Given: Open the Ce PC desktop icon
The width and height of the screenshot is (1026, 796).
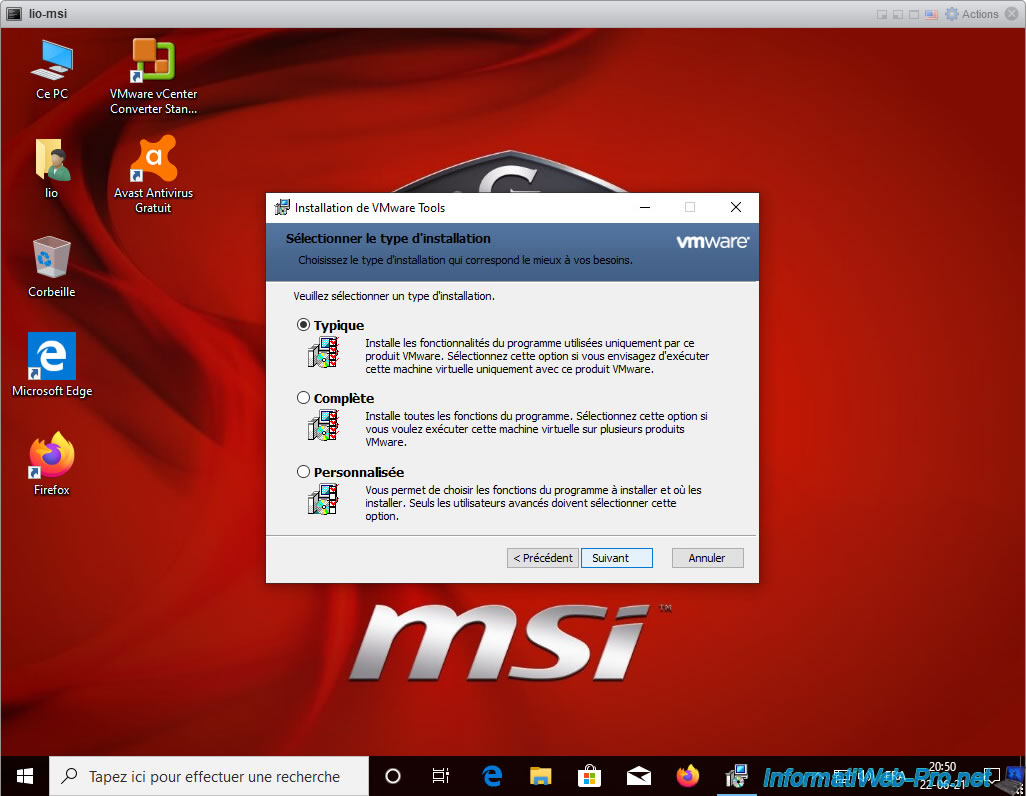Looking at the screenshot, I should pyautogui.click(x=52, y=69).
